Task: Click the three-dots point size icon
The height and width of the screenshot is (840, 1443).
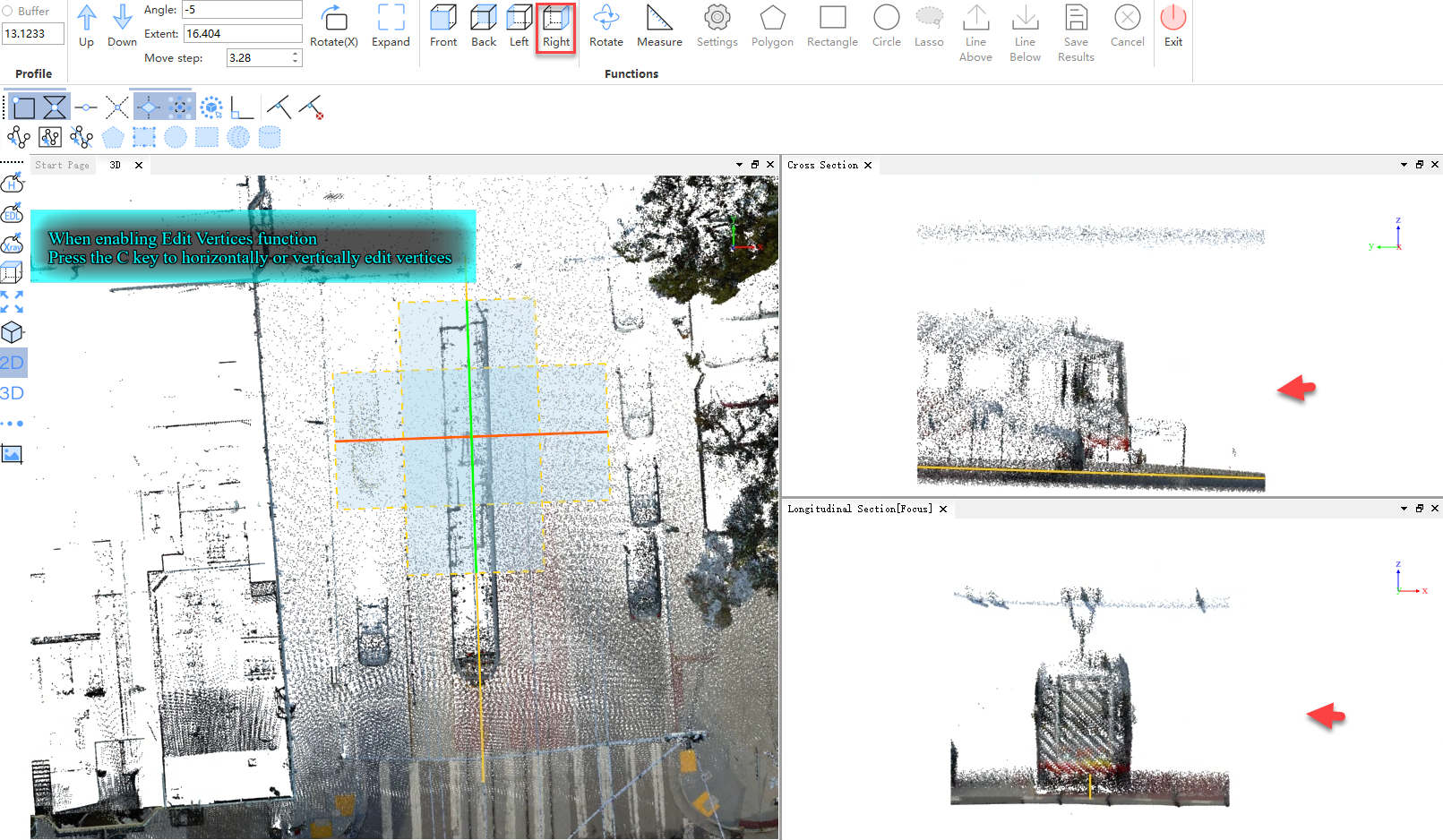Action: coord(12,424)
